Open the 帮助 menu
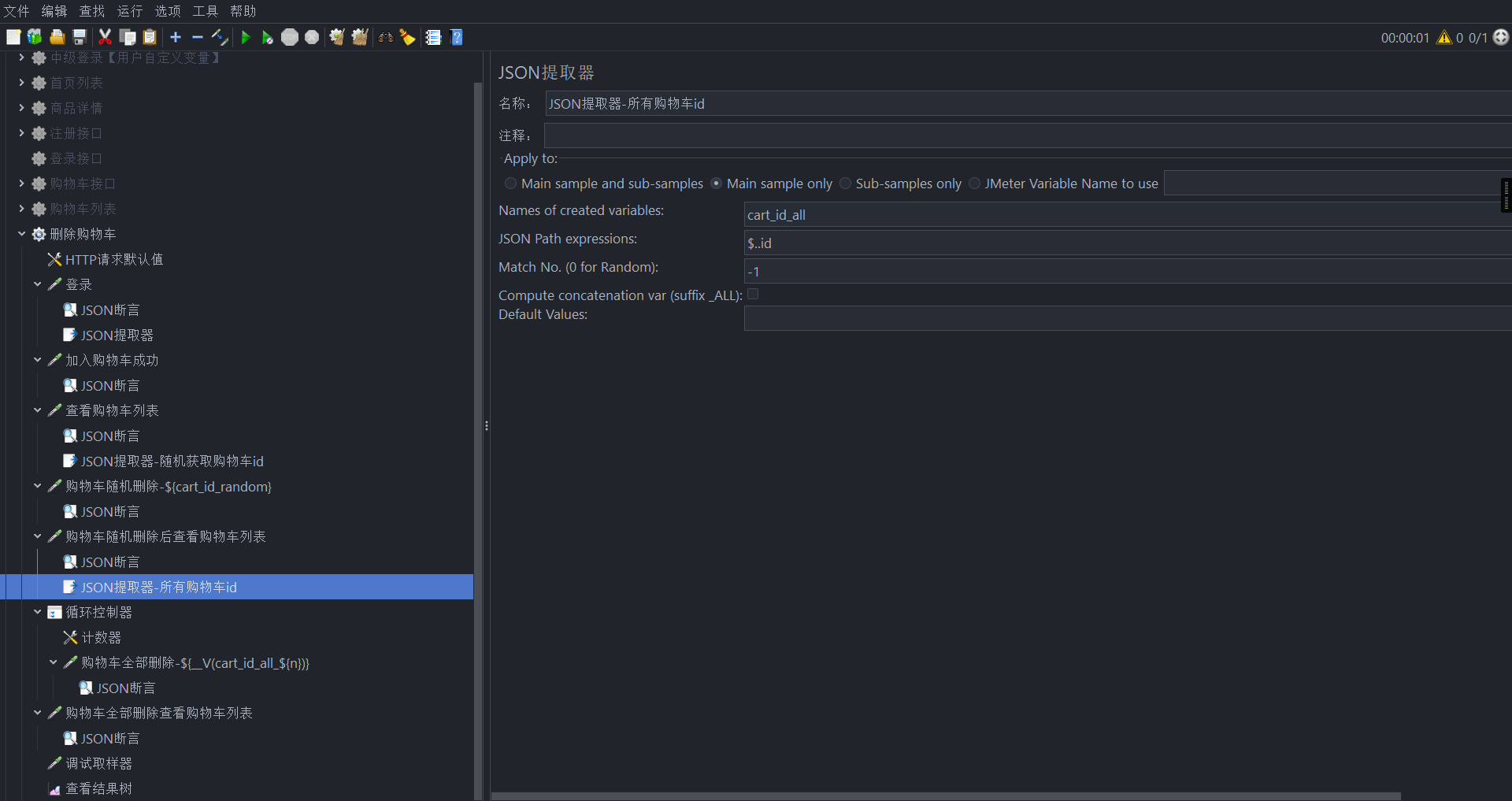Viewport: 1512px width, 801px height. pyautogui.click(x=243, y=11)
